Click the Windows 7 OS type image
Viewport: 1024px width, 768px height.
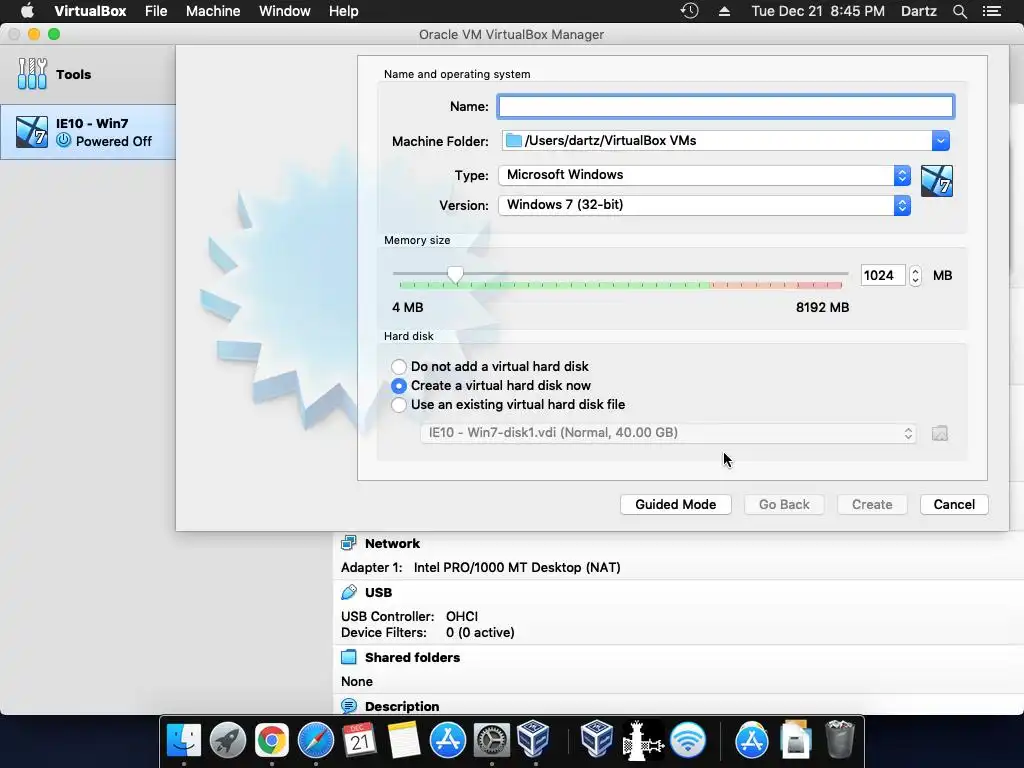coord(936,181)
